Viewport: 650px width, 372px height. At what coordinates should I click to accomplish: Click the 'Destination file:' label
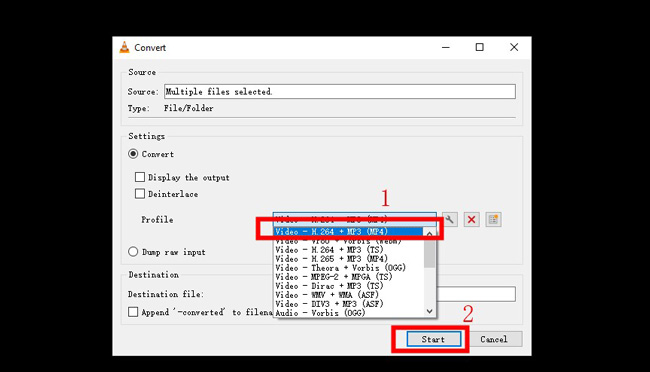166,294
